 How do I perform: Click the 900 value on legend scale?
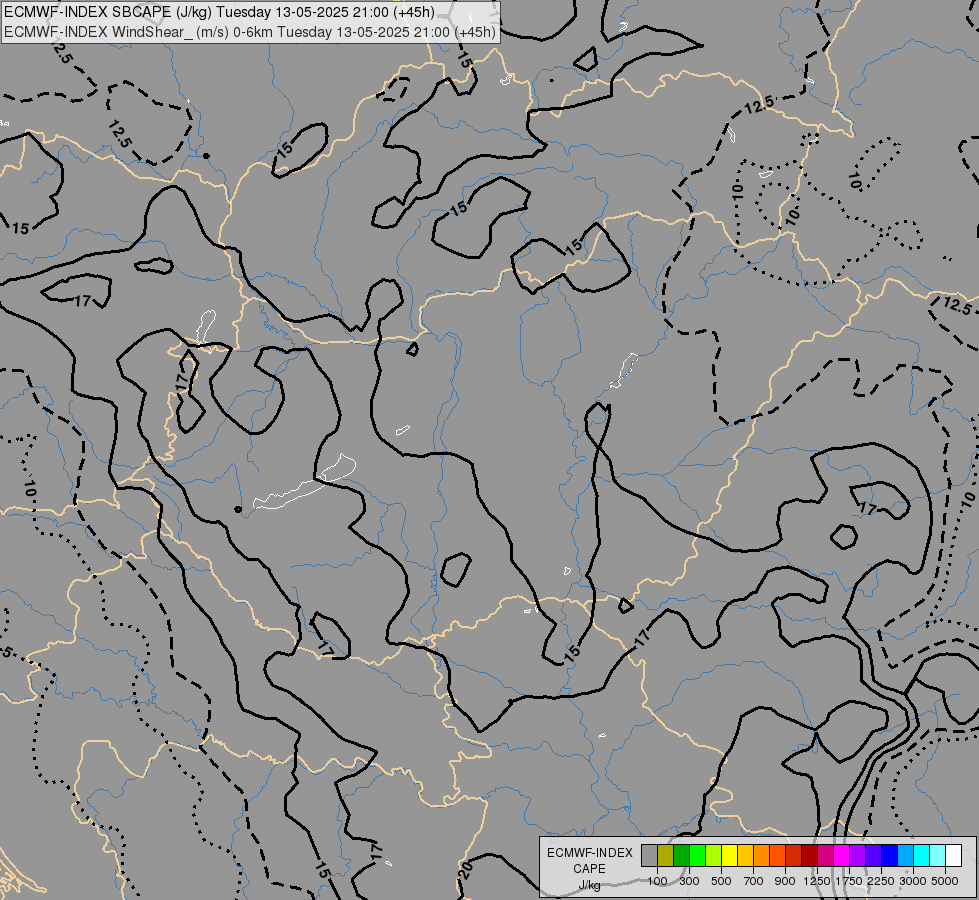tap(785, 881)
